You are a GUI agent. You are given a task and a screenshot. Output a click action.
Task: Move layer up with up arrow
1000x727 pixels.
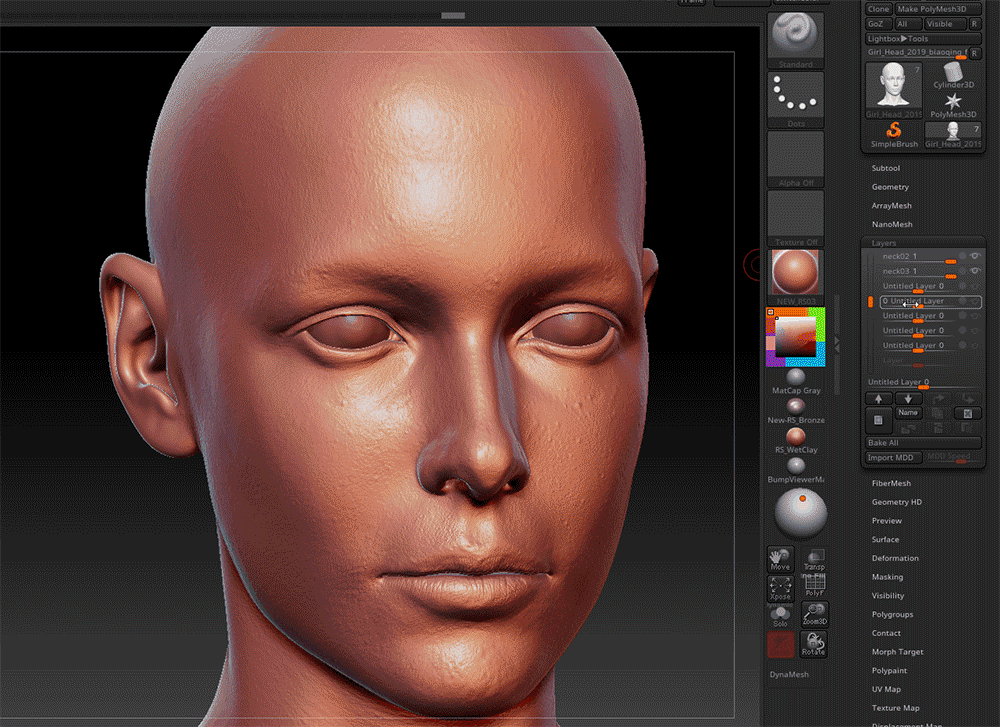(878, 399)
